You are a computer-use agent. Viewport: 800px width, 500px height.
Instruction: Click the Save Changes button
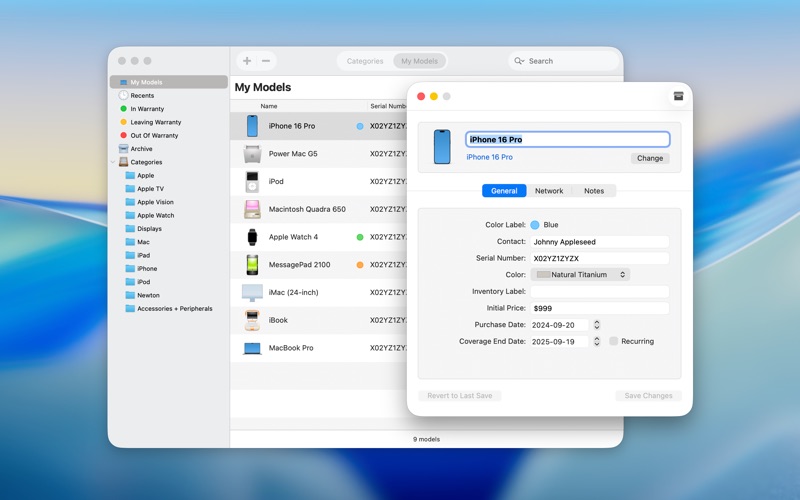(x=648, y=395)
